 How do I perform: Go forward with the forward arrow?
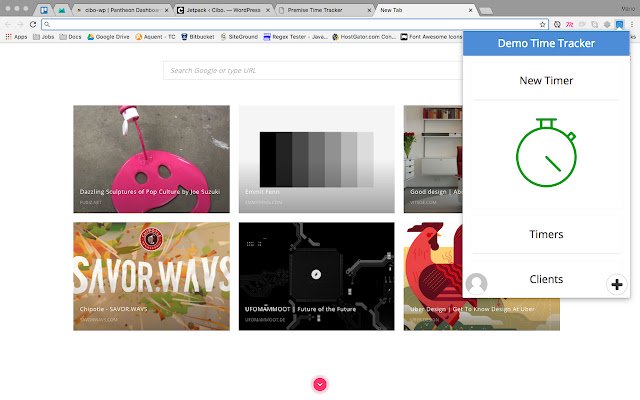tap(20, 24)
